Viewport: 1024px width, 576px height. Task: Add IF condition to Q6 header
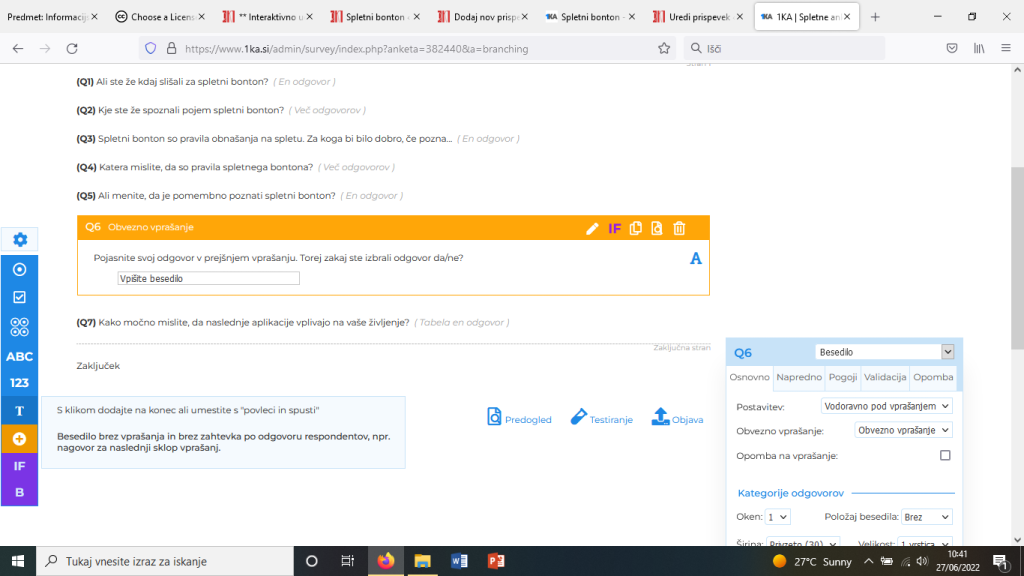click(x=615, y=229)
